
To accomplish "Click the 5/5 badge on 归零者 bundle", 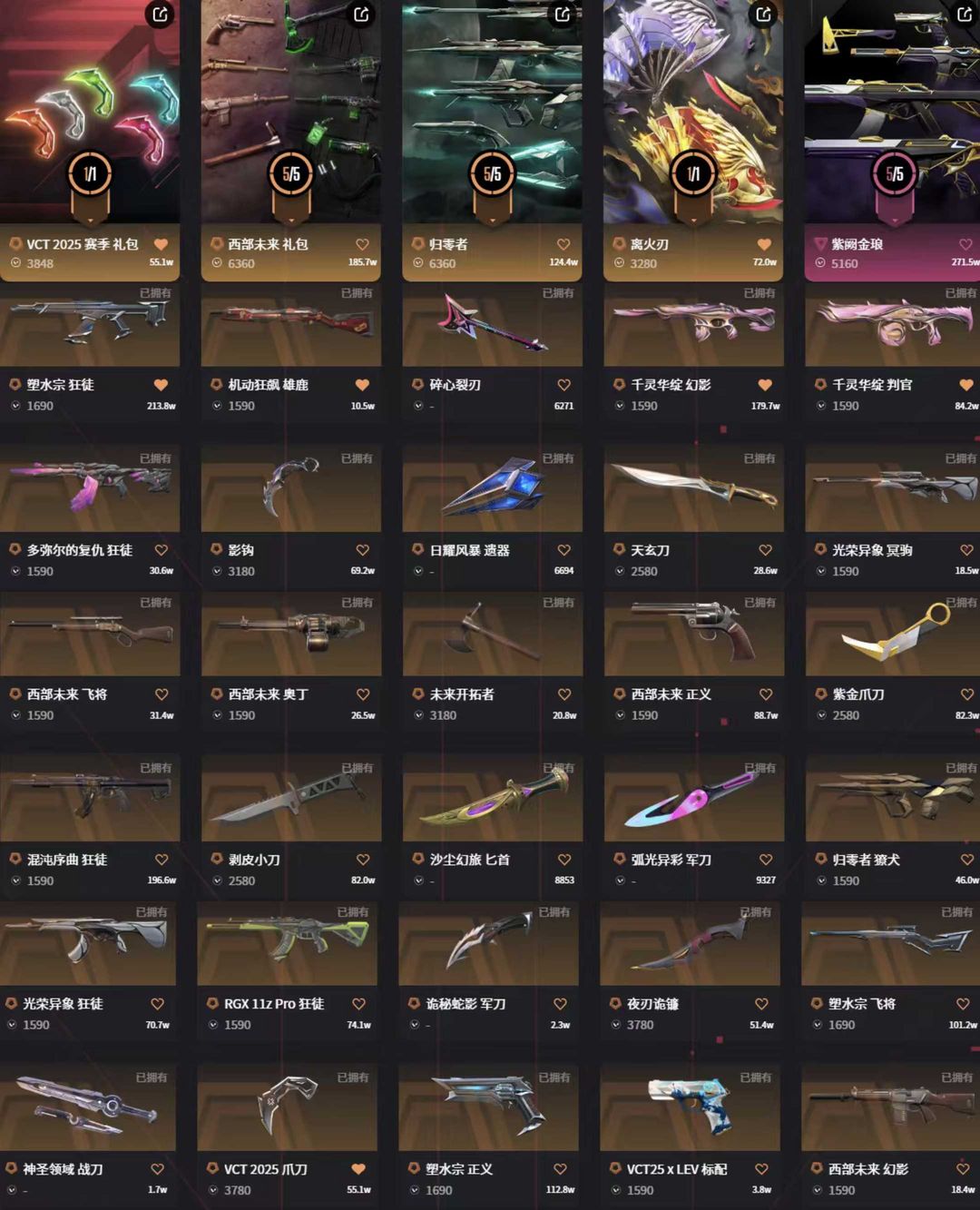I will (x=492, y=173).
